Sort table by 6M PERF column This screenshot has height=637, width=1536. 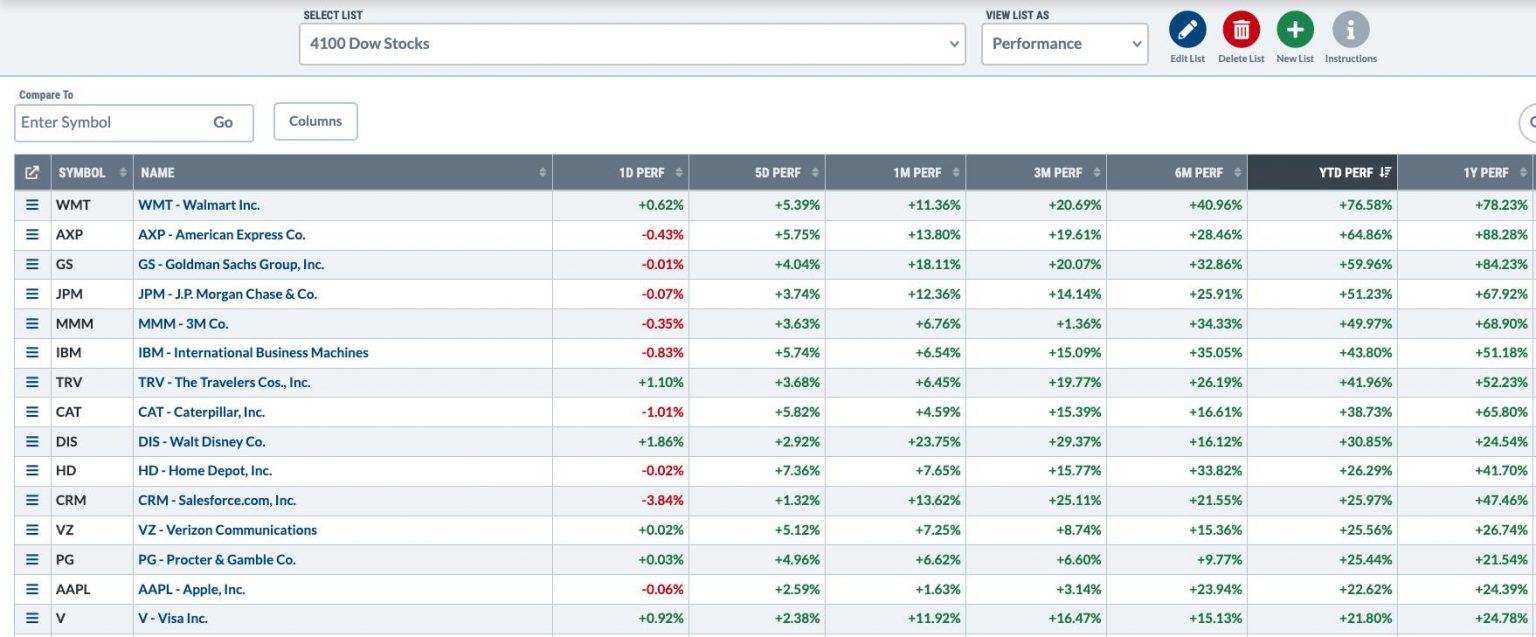pos(1178,173)
